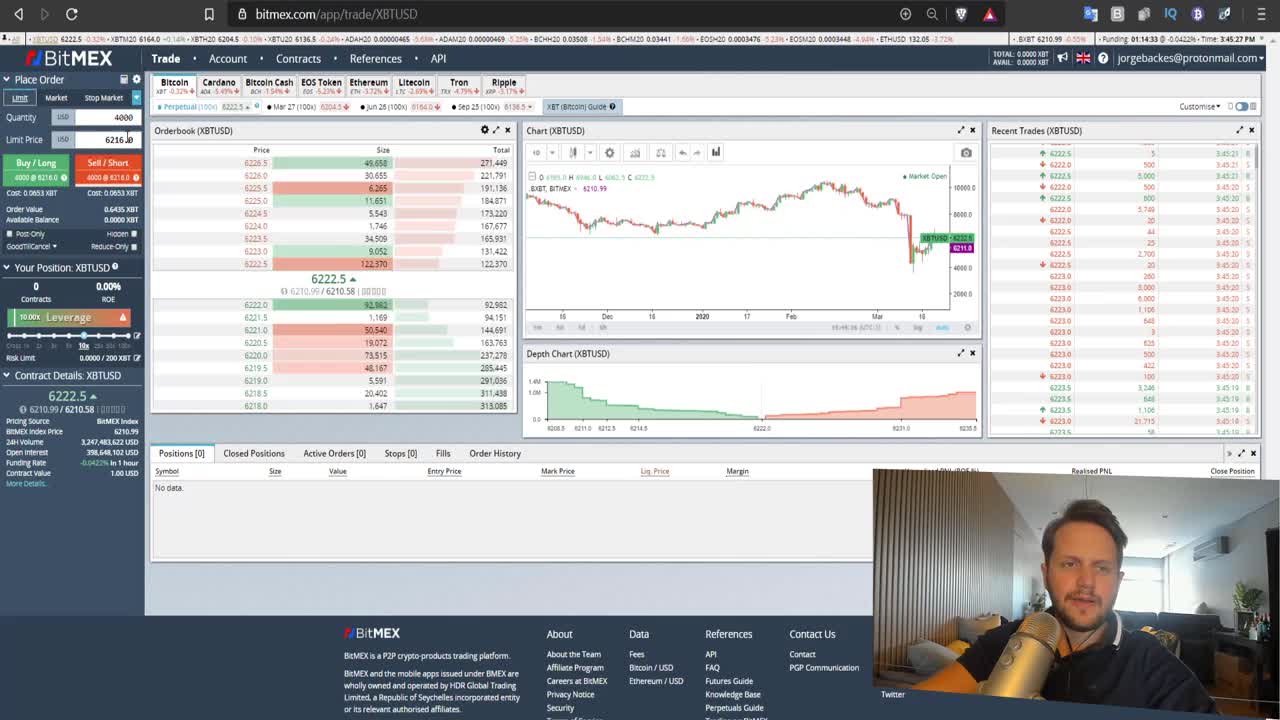Image resolution: width=1280 pixels, height=720 pixels.
Task: Open the References menu
Action: click(x=376, y=58)
